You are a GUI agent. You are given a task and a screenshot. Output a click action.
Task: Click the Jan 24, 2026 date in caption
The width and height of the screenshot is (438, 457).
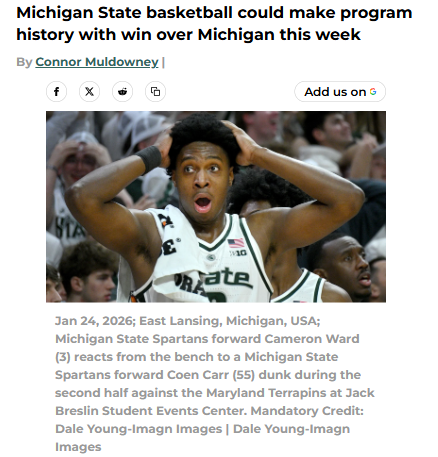click(94, 321)
